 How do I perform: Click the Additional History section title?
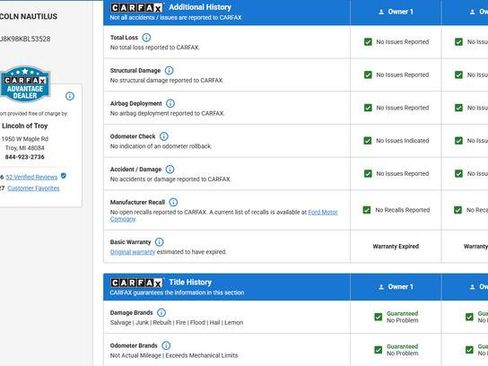(x=200, y=7)
